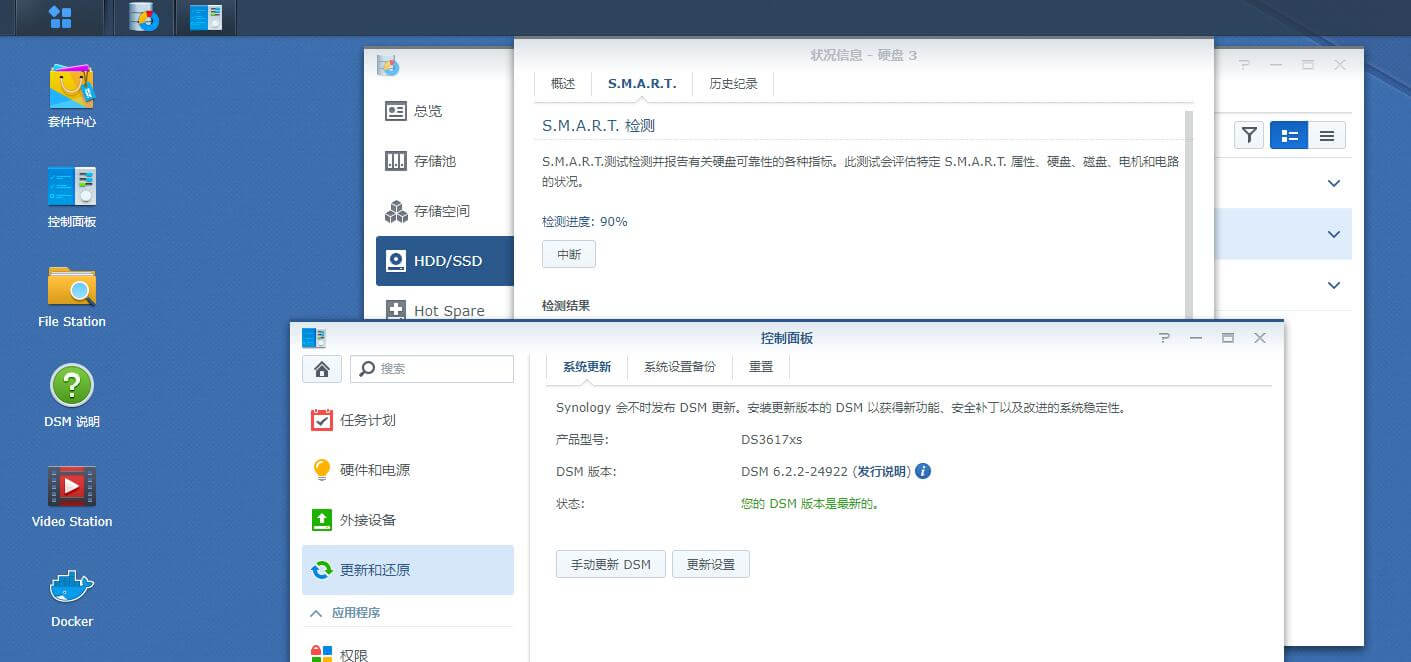Image resolution: width=1411 pixels, height=662 pixels.
Task: Open the drive filter button
Action: pos(1249,135)
